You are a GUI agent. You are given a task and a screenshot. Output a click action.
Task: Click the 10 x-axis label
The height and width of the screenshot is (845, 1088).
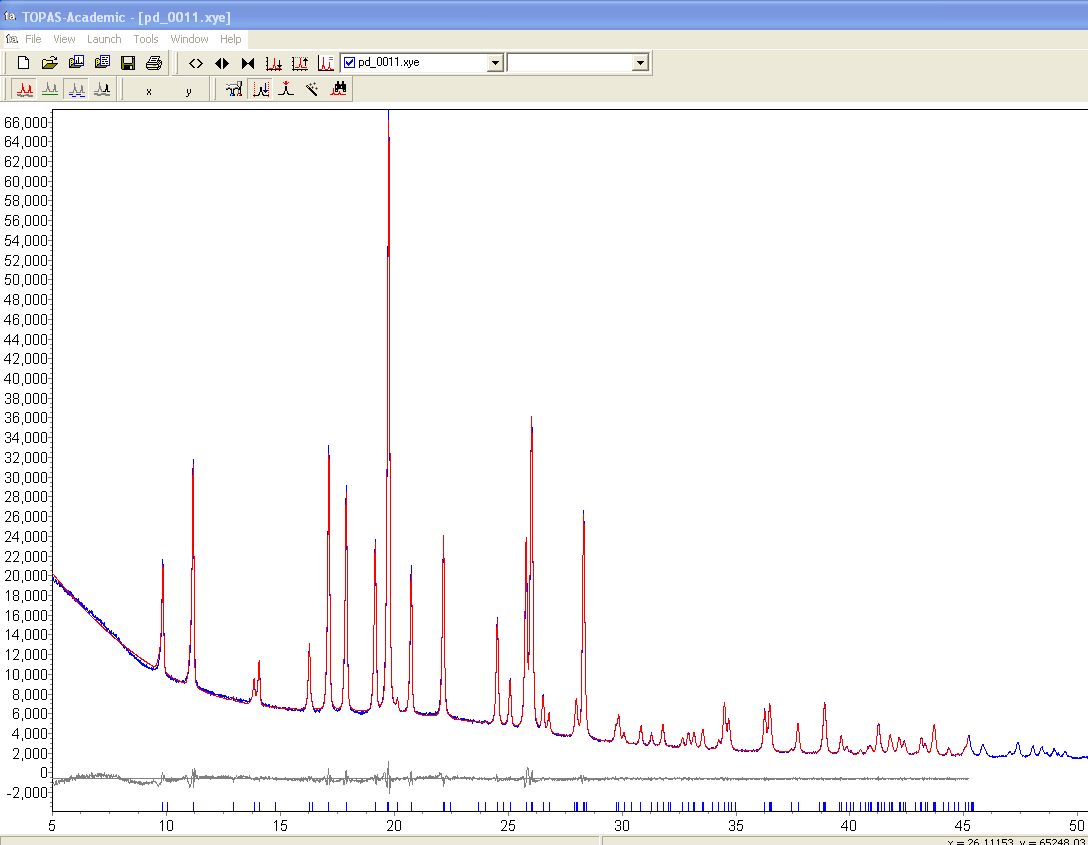tap(166, 826)
